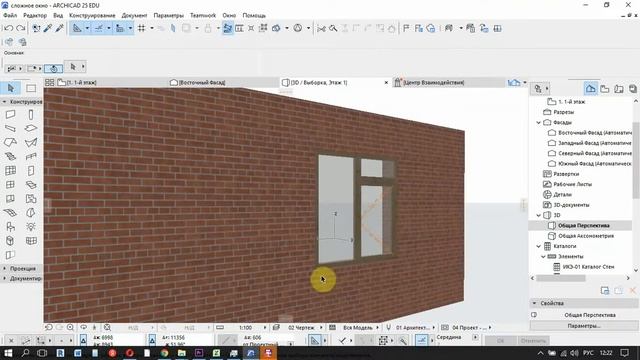Select the Wall tool in toolbox
Image resolution: width=640 pixels, height=360 pixels.
coord(11,115)
